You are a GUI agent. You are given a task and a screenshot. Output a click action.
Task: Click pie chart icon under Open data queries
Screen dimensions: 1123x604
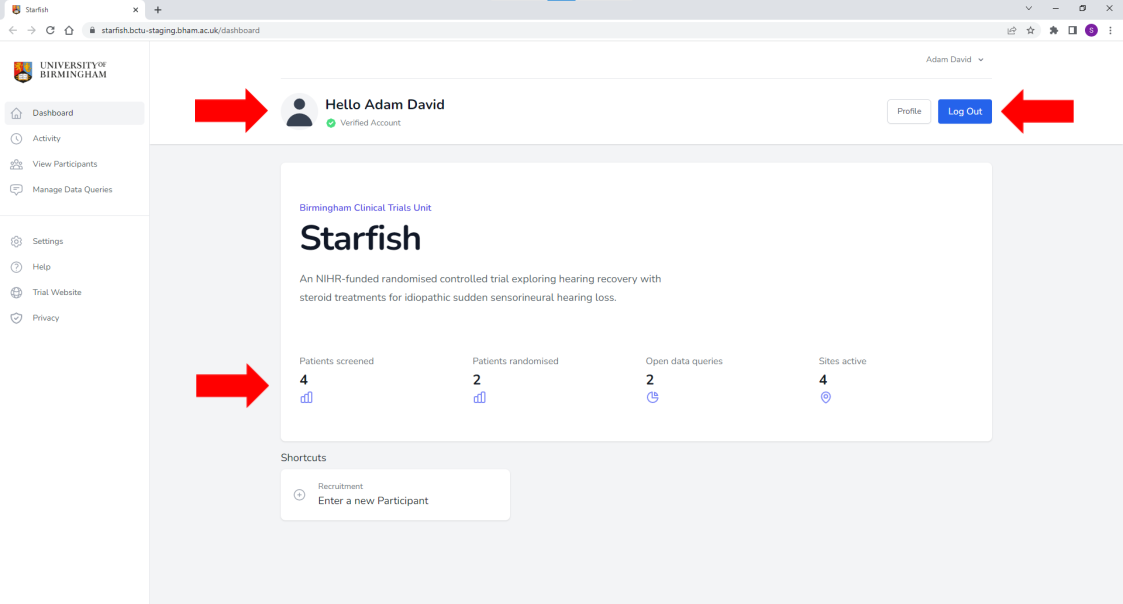tap(652, 397)
